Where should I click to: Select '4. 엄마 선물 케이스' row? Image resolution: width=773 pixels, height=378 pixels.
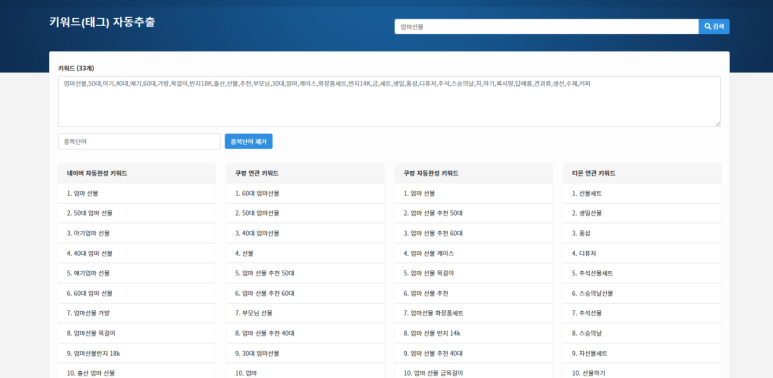coord(473,253)
